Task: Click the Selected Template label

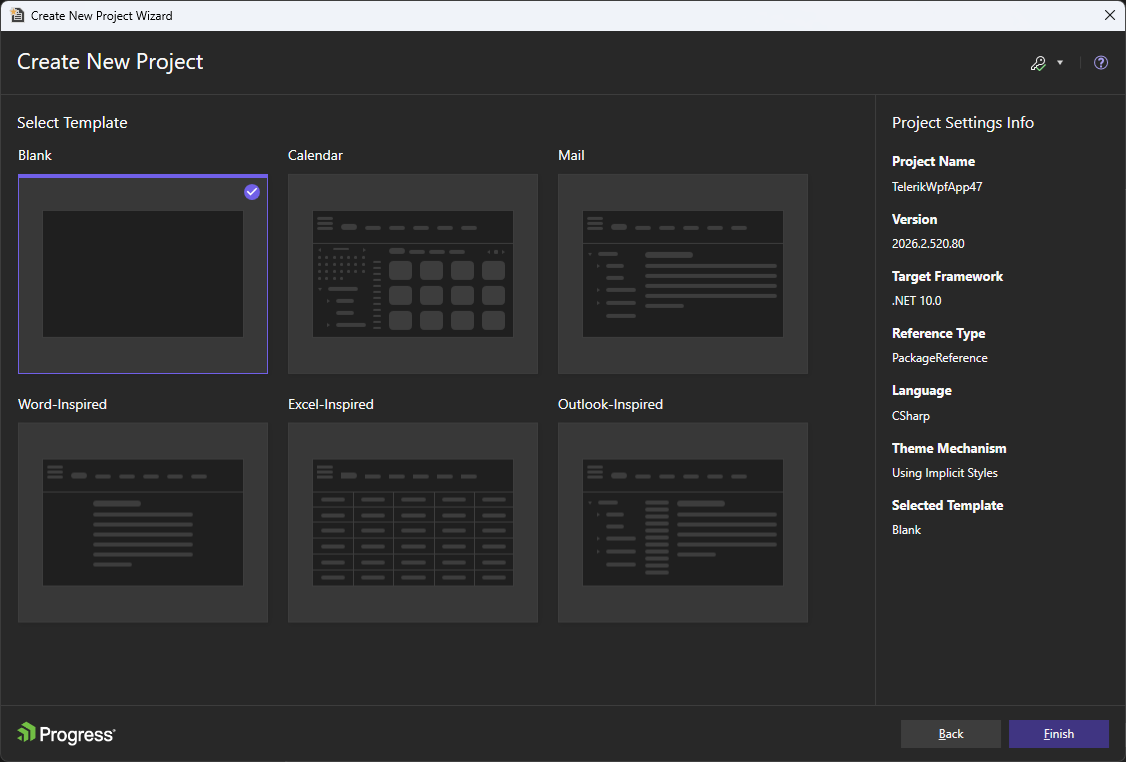Action: click(947, 506)
